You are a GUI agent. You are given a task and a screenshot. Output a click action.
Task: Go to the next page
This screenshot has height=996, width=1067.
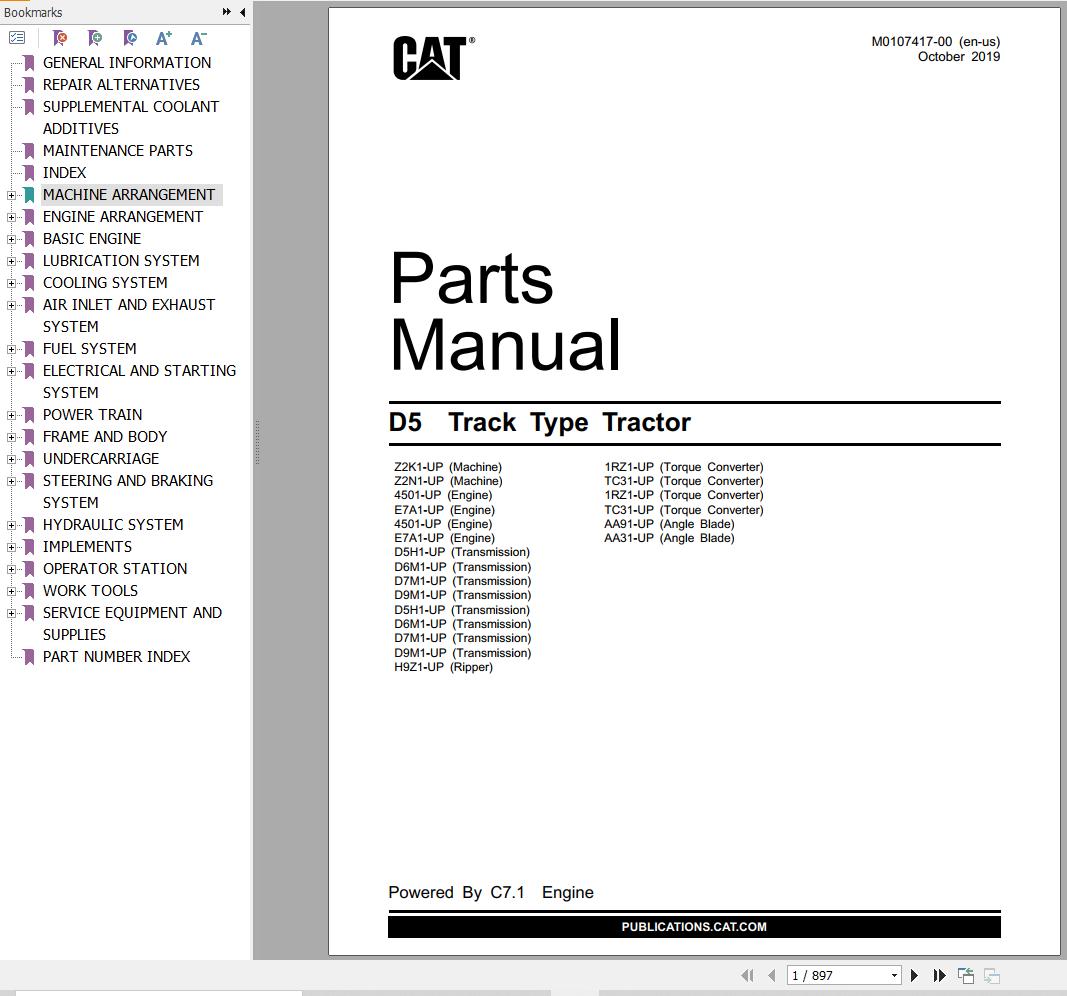(x=915, y=976)
